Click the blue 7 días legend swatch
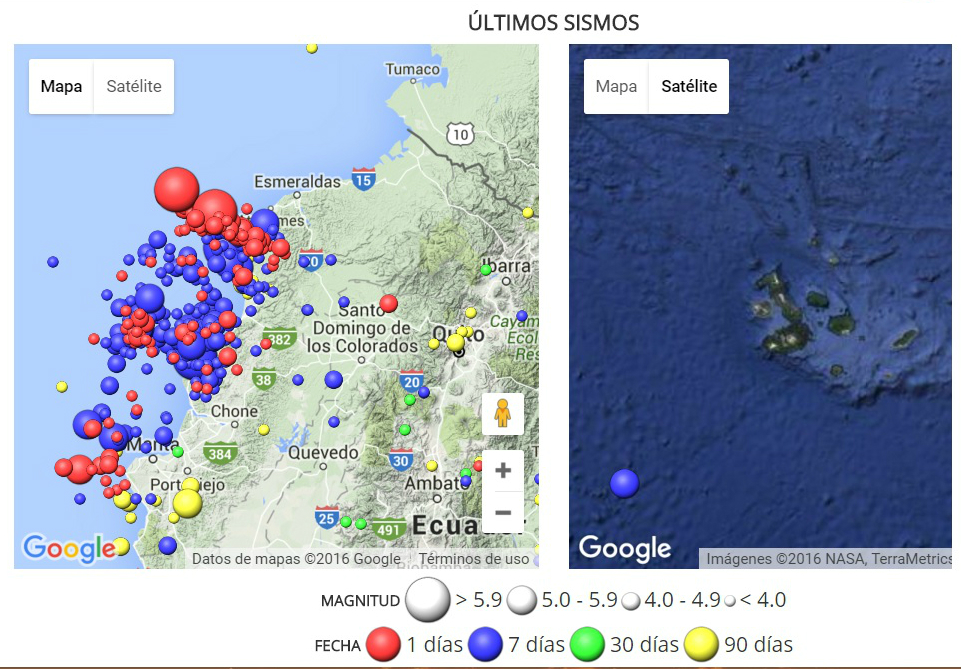Viewport: 961px width, 669px height. [485, 644]
